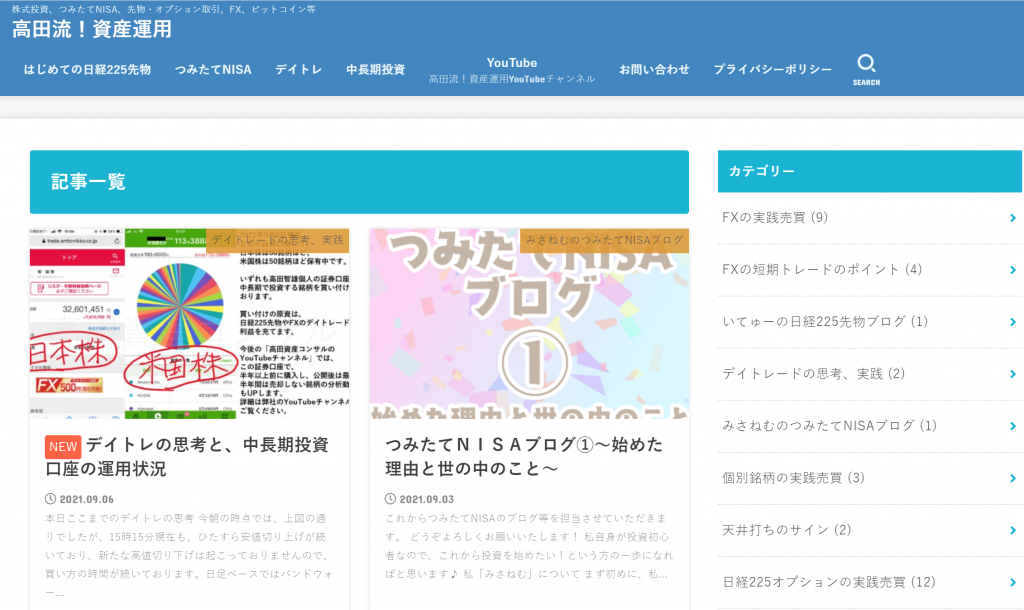Click excerpt starting 本日ここまでのデイトレの思考
Image resolution: width=1024 pixels, height=610 pixels.
point(189,556)
